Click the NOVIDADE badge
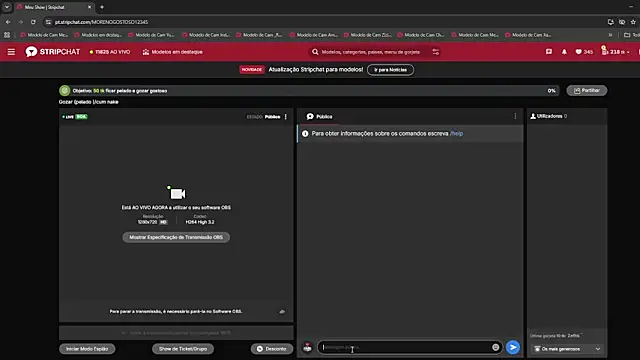 pos(251,70)
